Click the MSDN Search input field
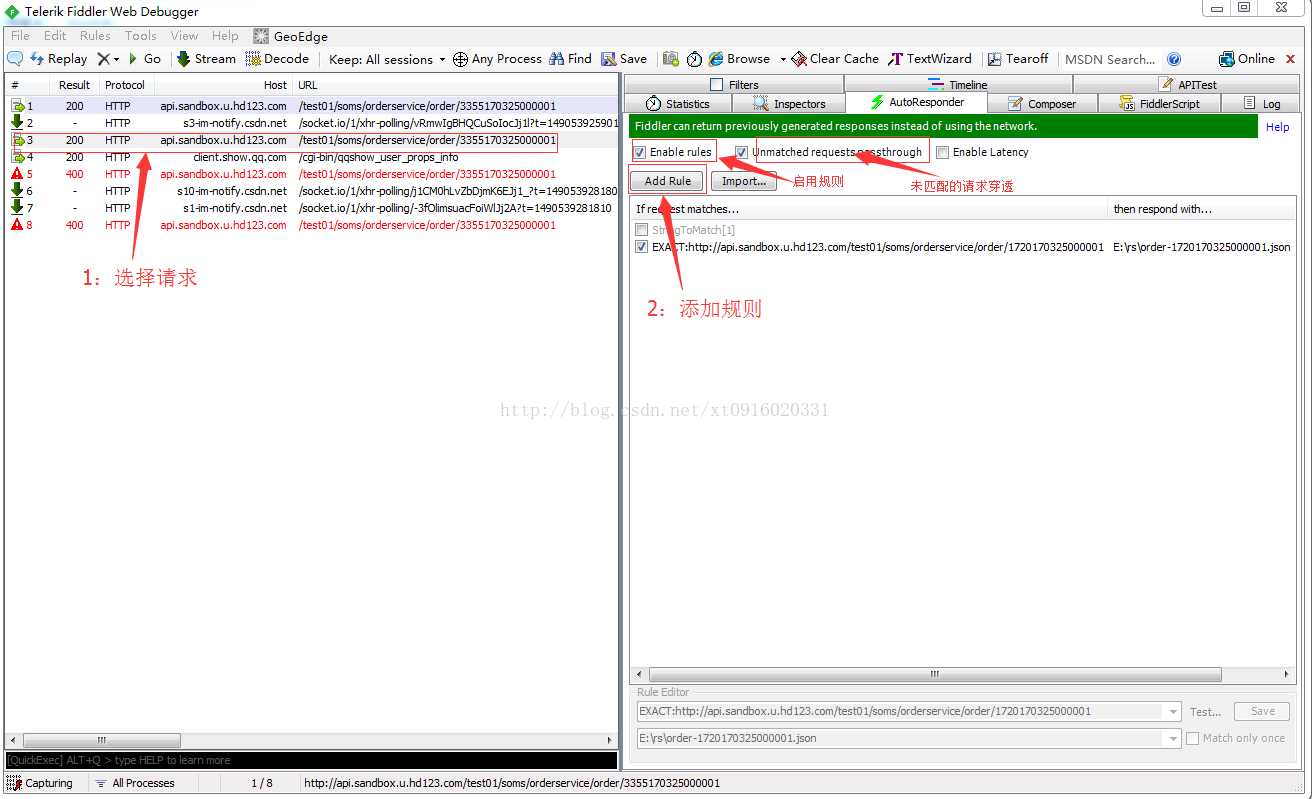1312x799 pixels. (1110, 60)
